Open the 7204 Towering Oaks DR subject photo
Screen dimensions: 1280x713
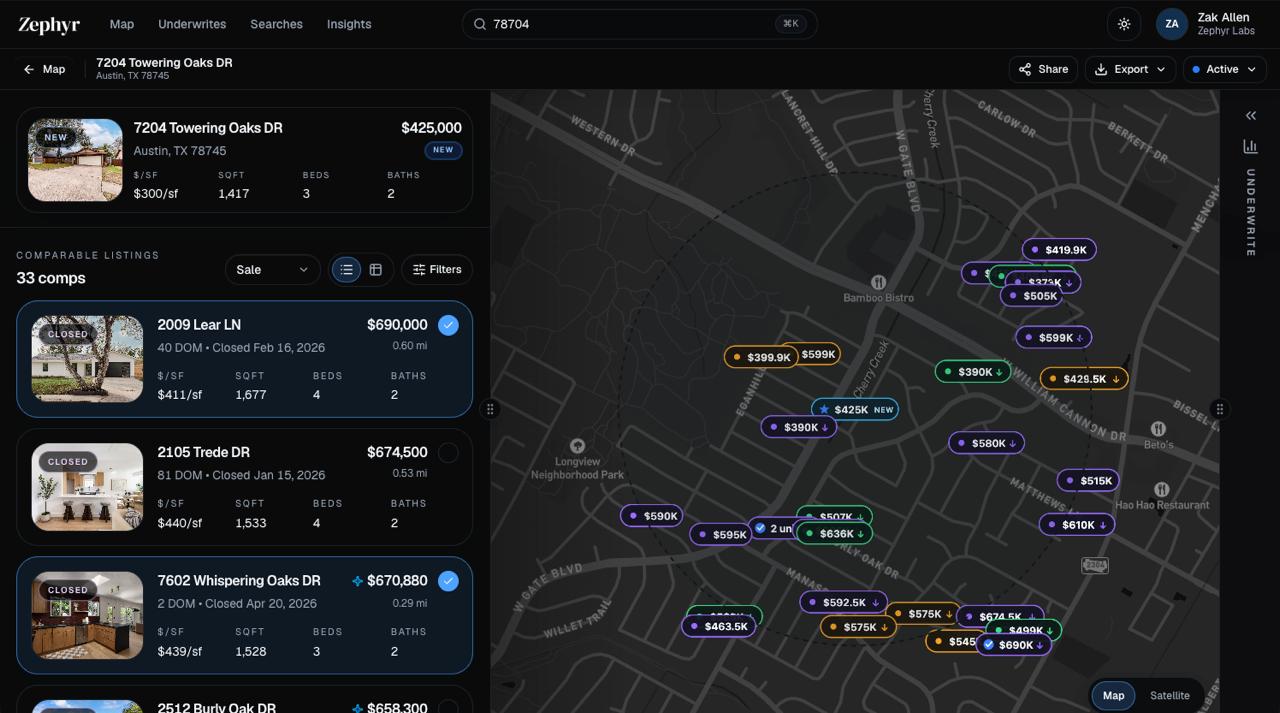click(x=75, y=160)
